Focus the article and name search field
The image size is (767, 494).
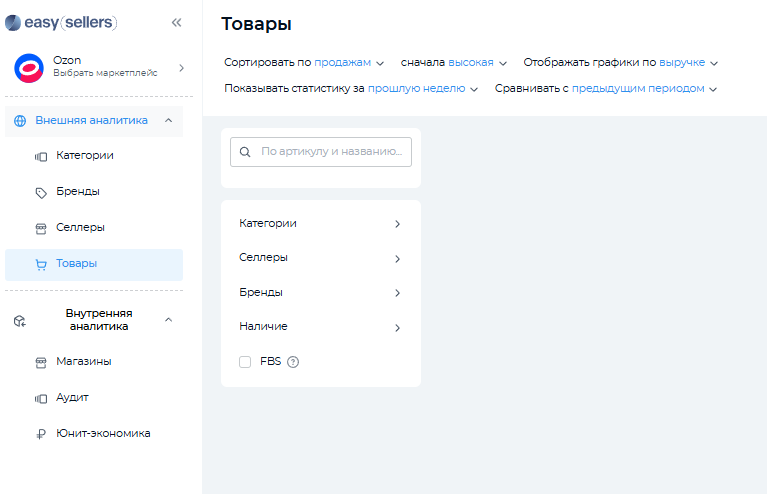click(321, 152)
